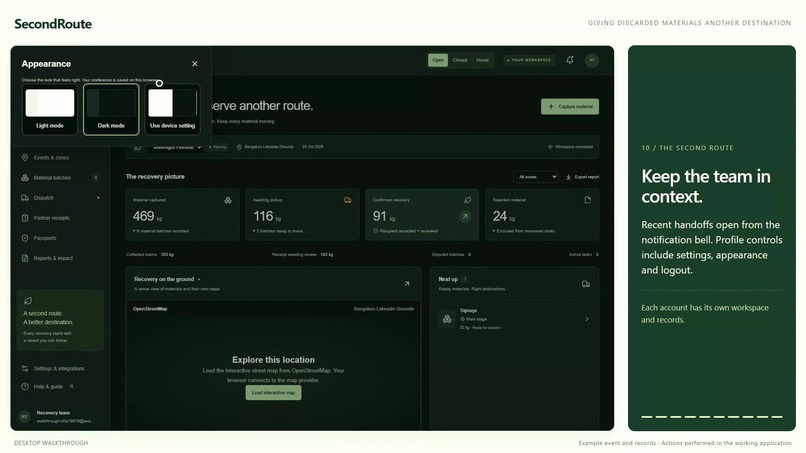Expand Recovery on the ground arrow

click(x=407, y=283)
